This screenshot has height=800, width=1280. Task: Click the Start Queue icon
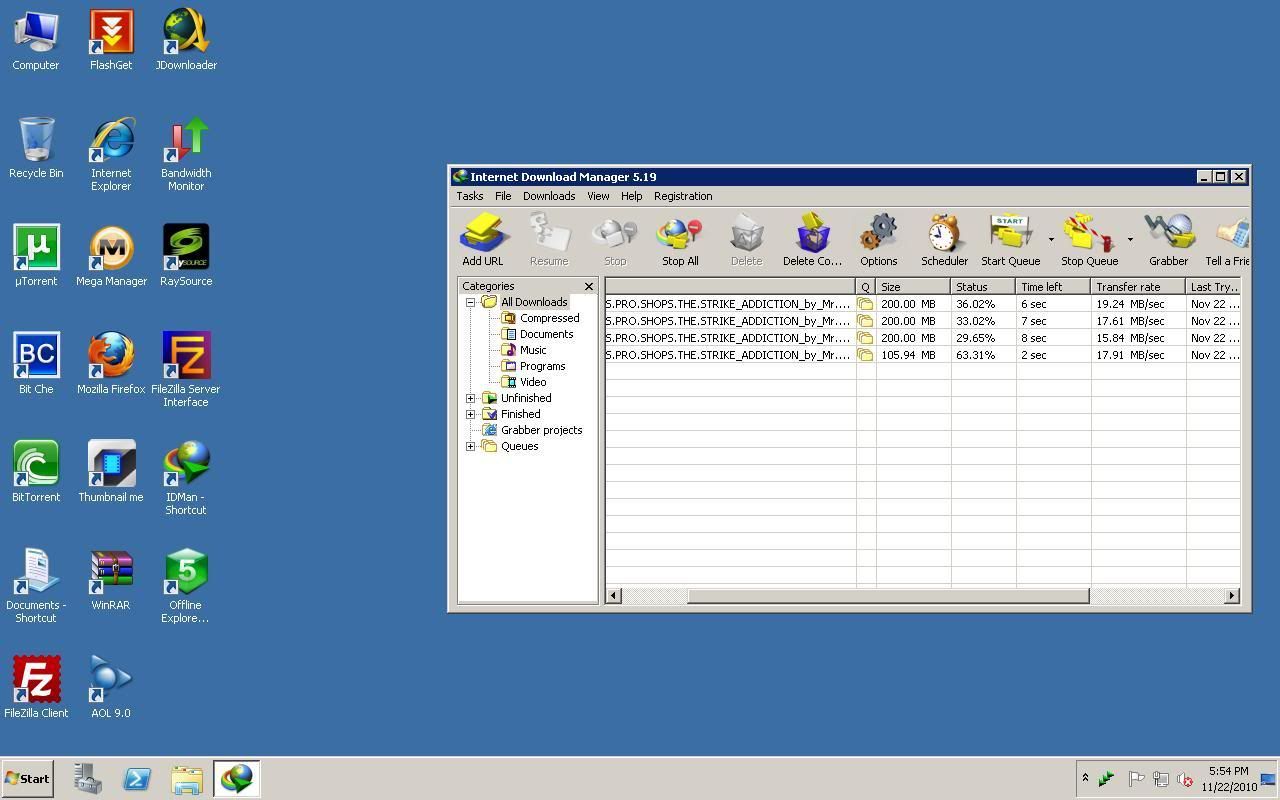1010,239
